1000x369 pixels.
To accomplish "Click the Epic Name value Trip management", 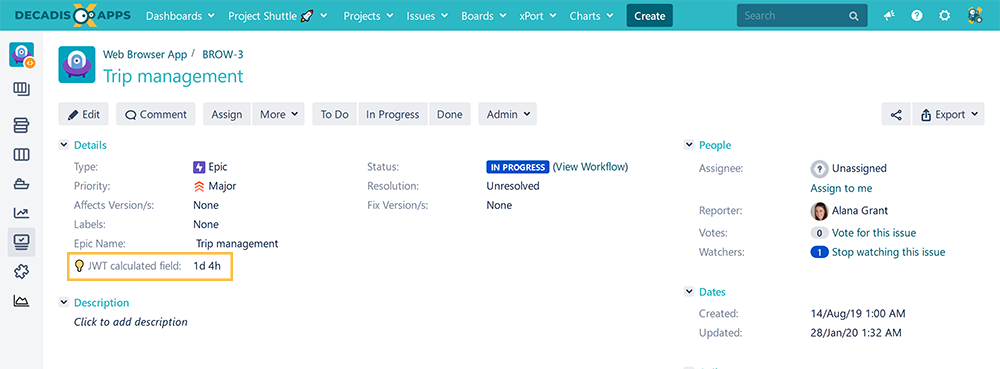I will (237, 243).
